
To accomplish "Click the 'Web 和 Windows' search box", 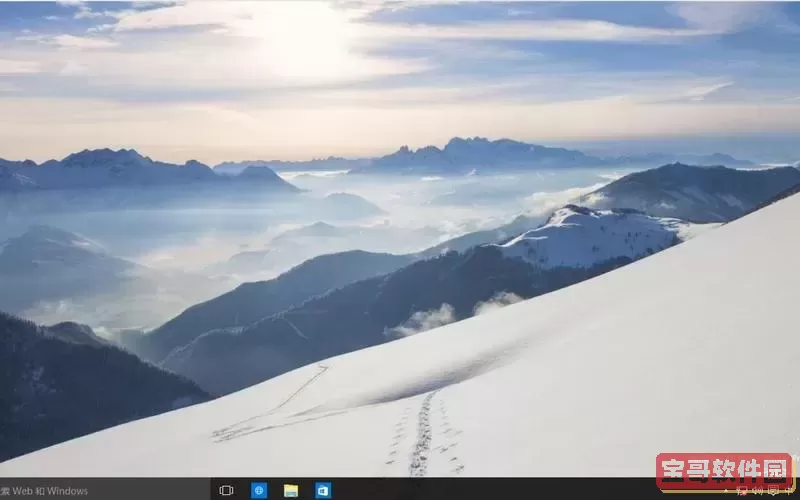I will (x=105, y=490).
